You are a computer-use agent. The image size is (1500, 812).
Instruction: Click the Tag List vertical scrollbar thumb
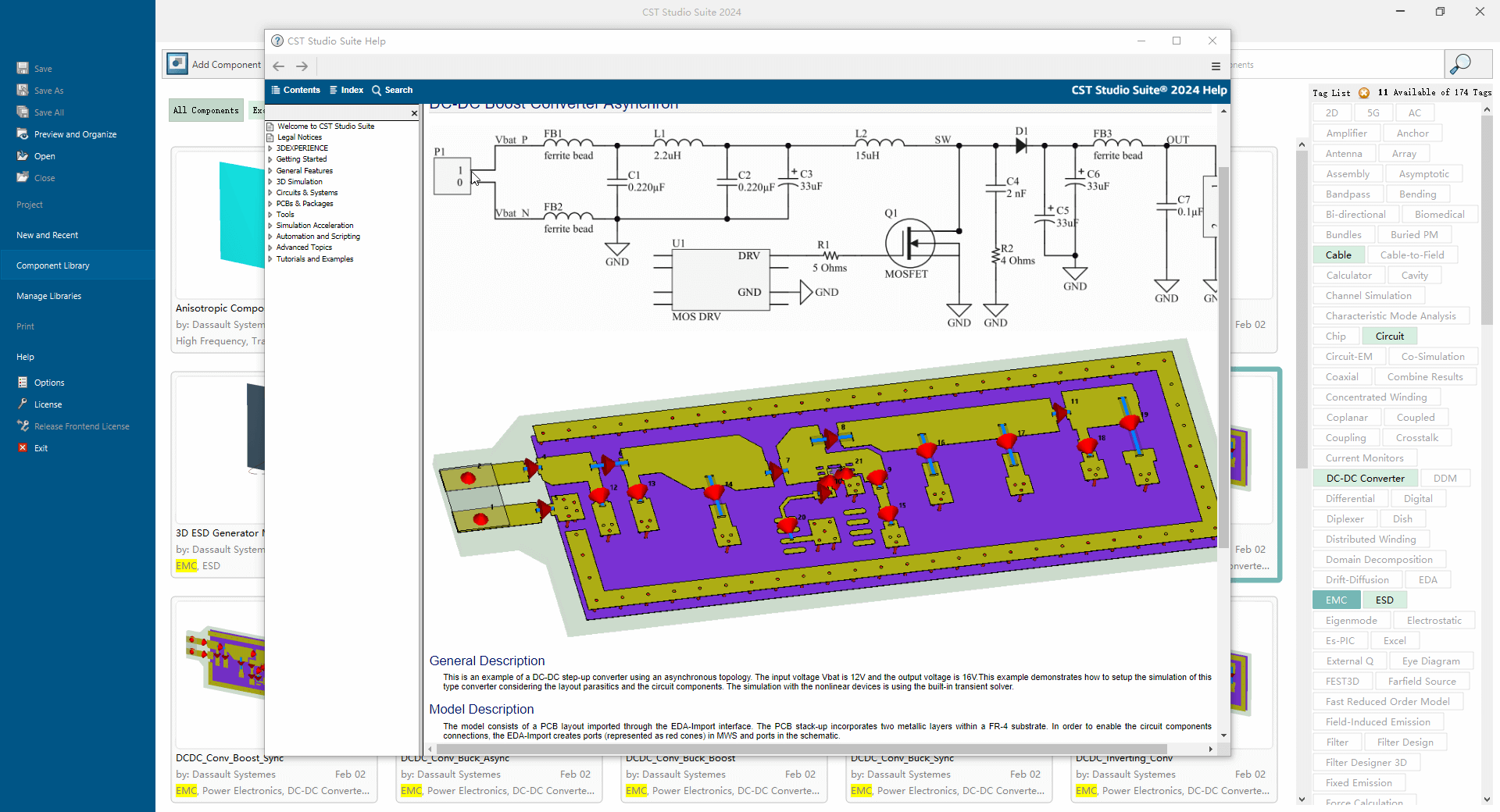[1487, 220]
